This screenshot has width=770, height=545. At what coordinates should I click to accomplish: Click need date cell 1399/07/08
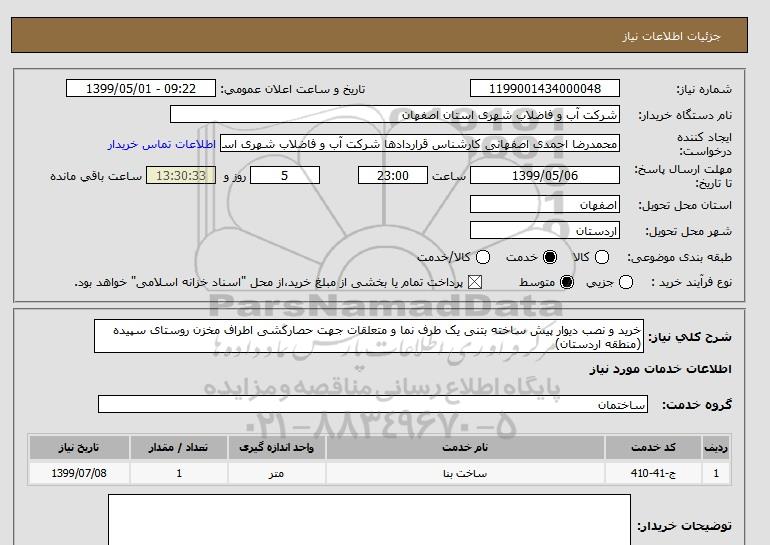click(x=79, y=473)
